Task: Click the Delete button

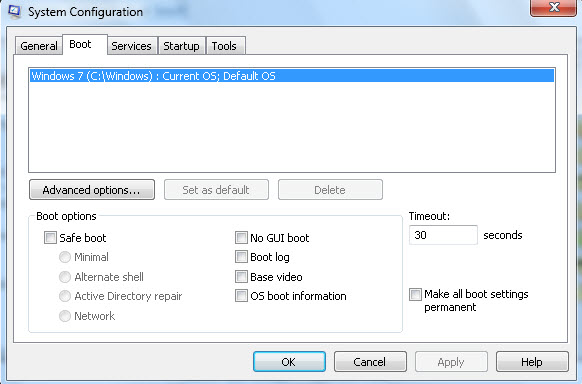Action: tap(330, 190)
